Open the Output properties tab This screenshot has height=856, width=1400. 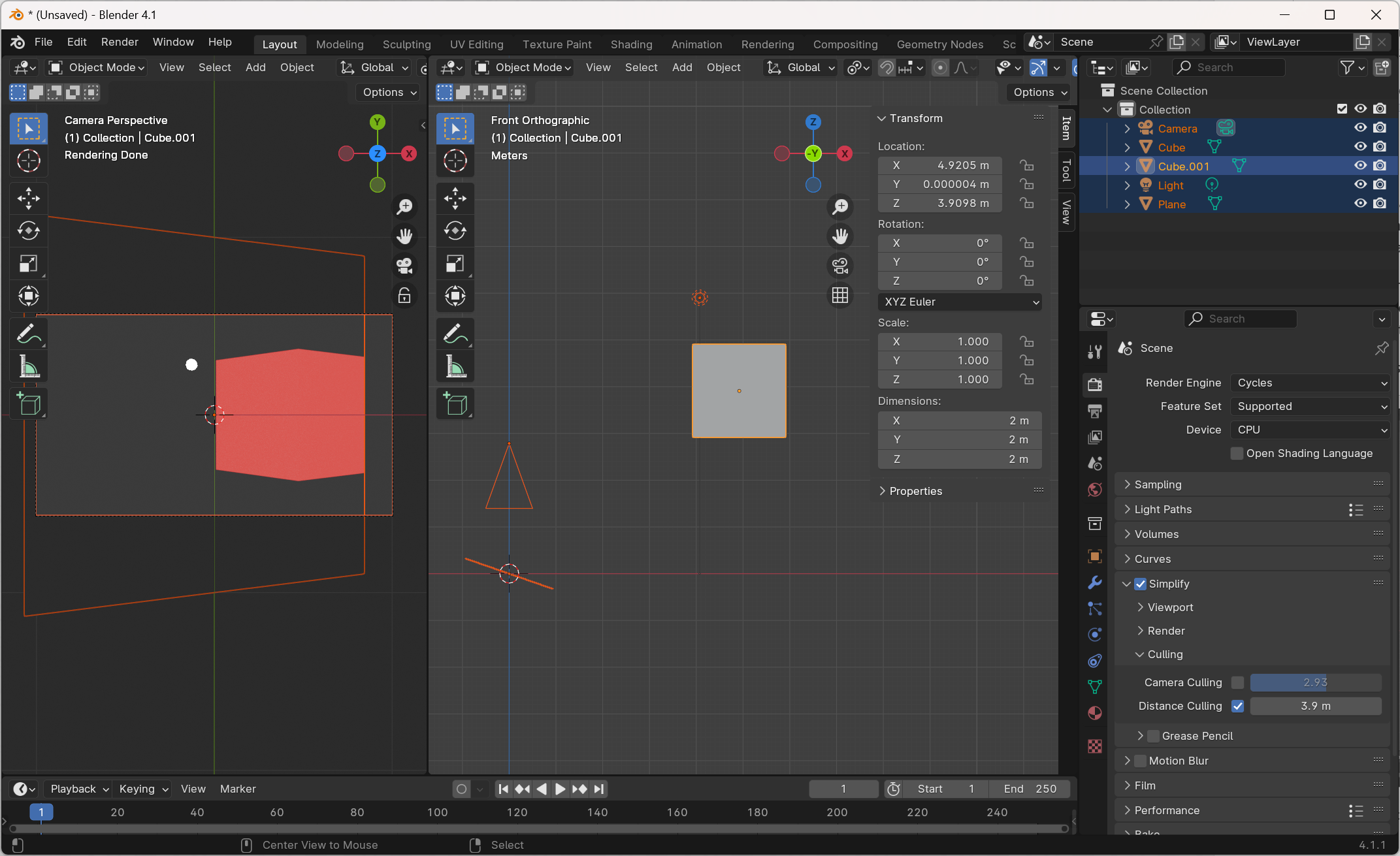tap(1095, 411)
